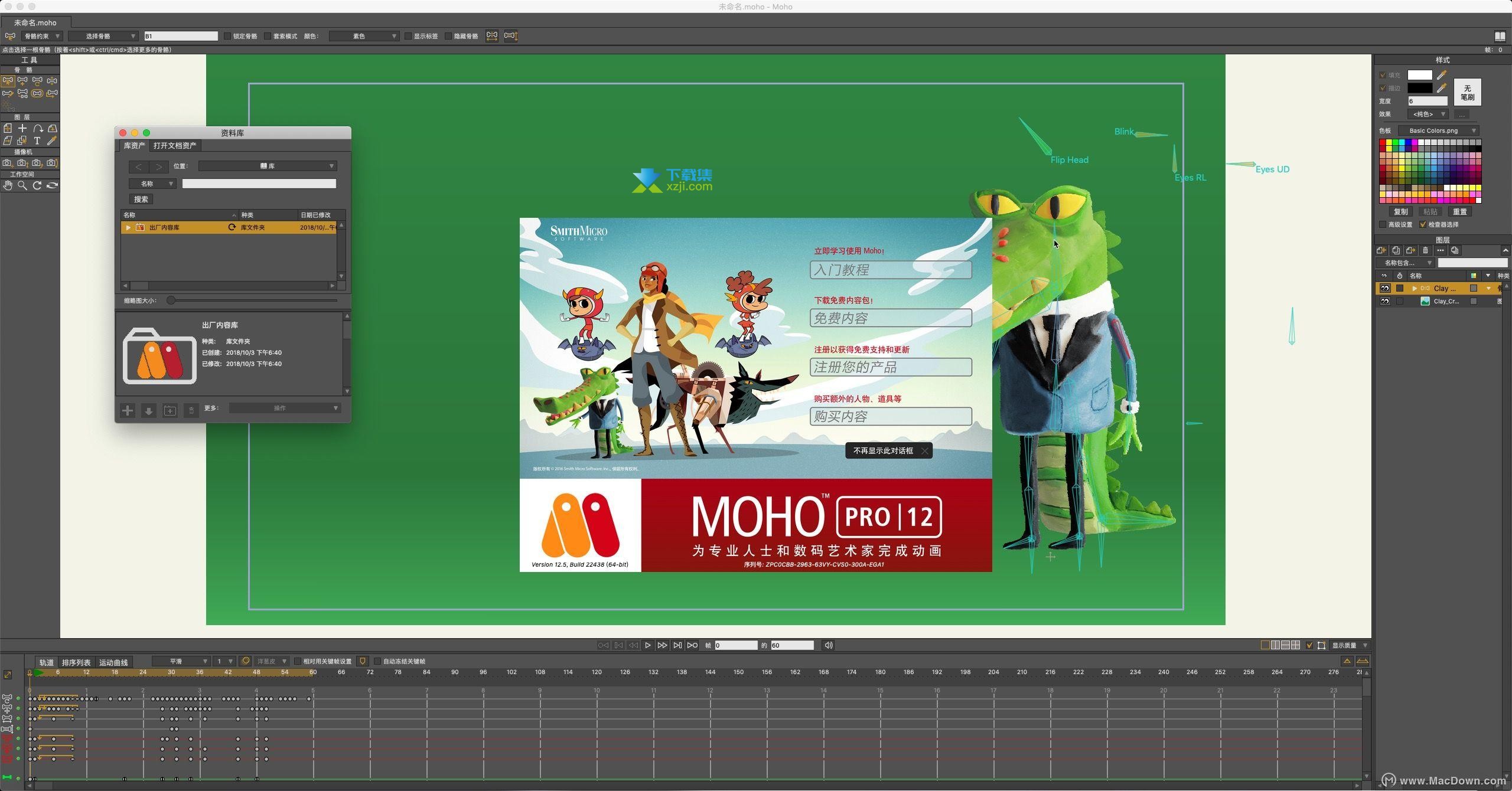Open the 平滑 interpolation dropdown in timeline

181,661
